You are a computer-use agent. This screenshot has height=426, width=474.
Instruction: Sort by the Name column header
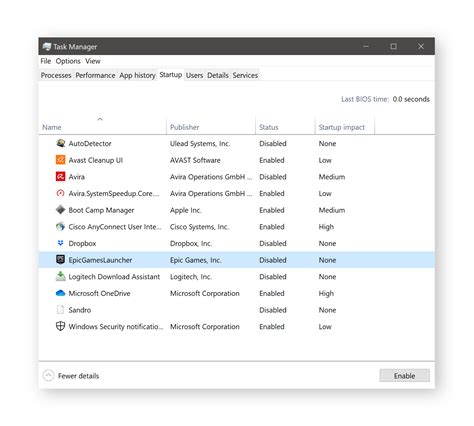tap(52, 127)
